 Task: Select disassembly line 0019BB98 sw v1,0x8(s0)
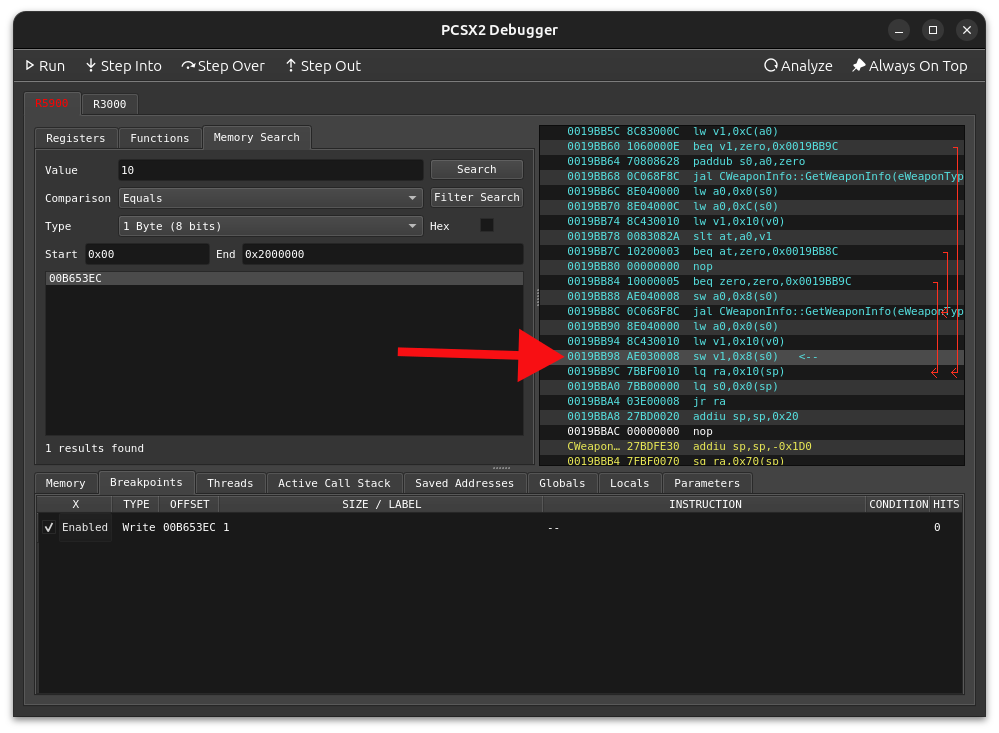[x=751, y=356]
